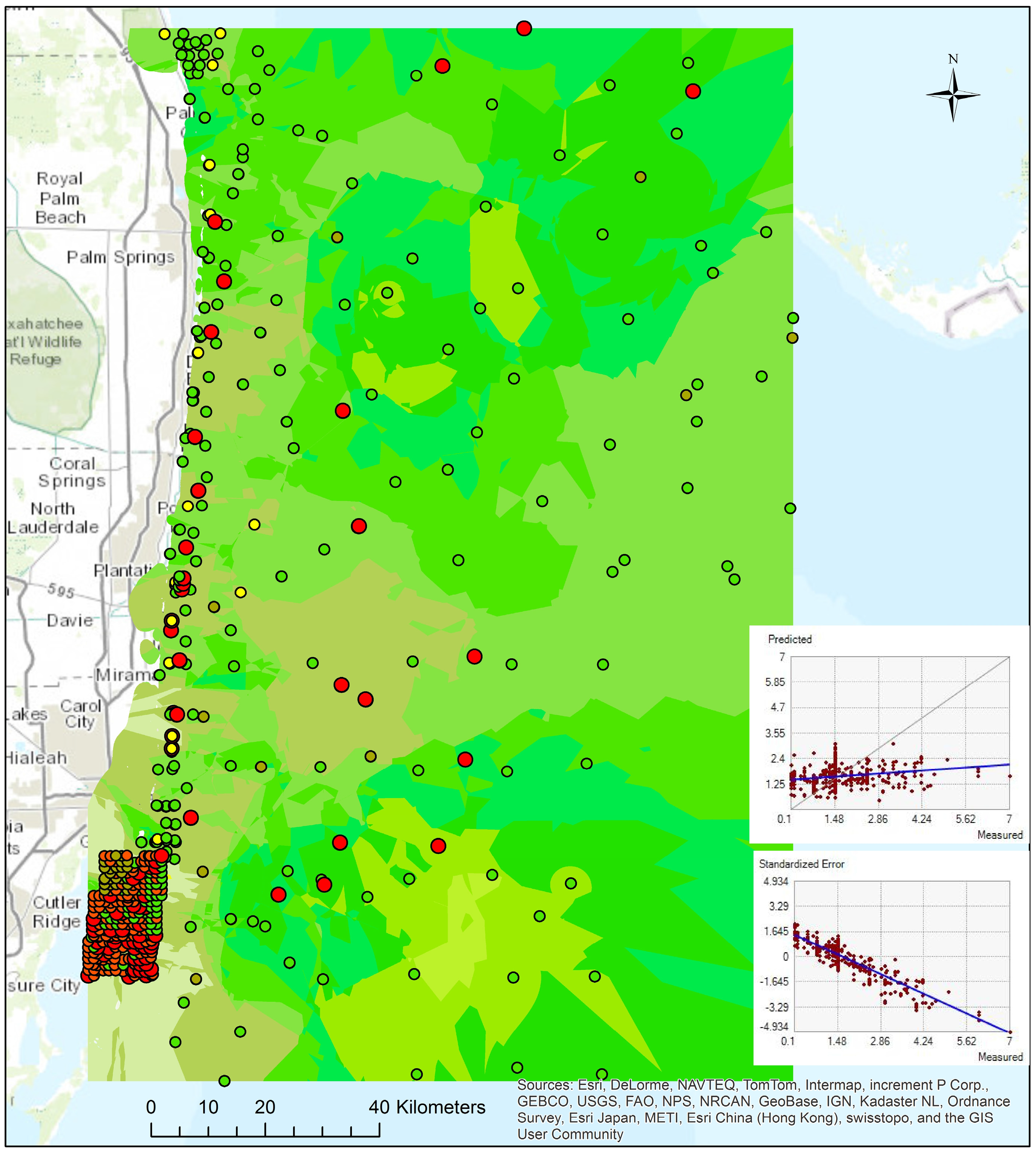
Task: Click the scale bar line below the map
Action: click(265, 1136)
